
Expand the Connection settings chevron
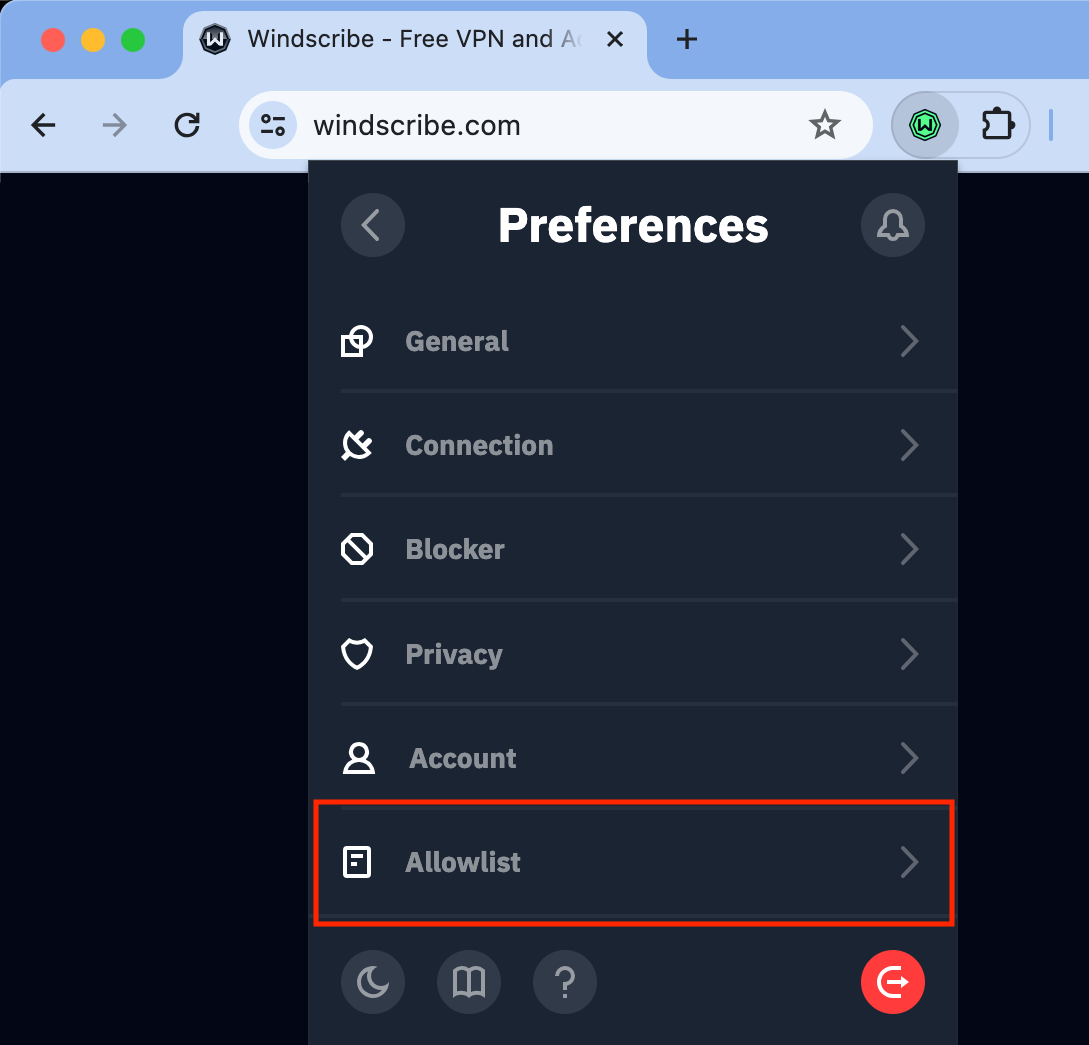point(909,445)
